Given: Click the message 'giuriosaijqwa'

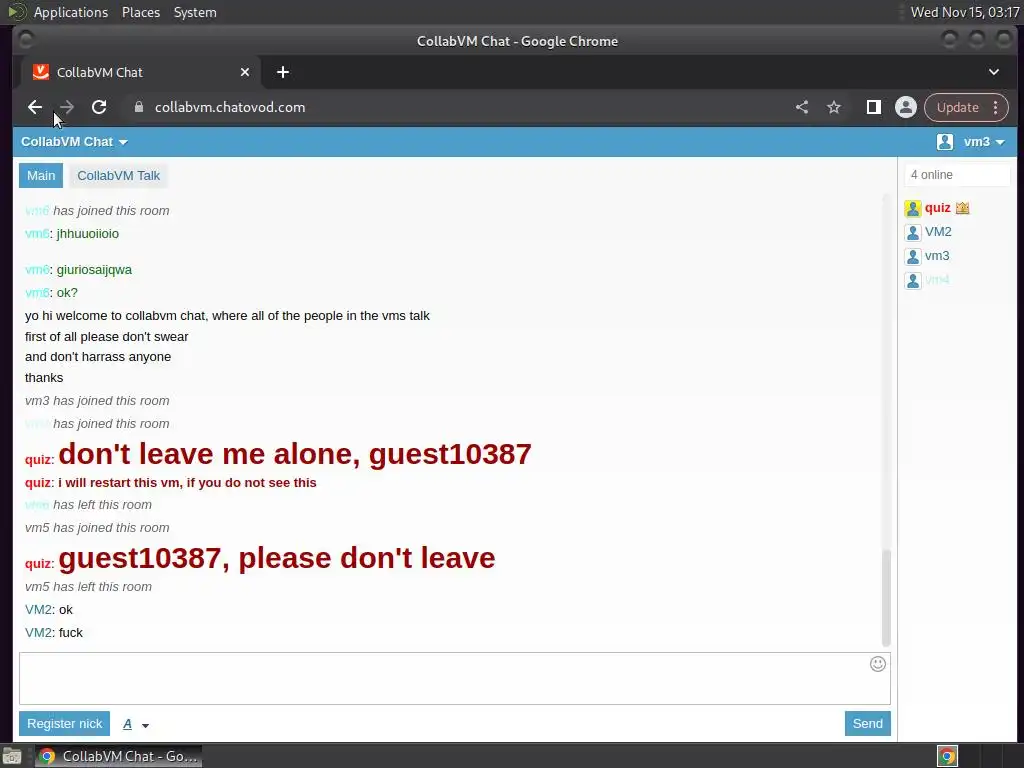Looking at the screenshot, I should (x=94, y=270).
